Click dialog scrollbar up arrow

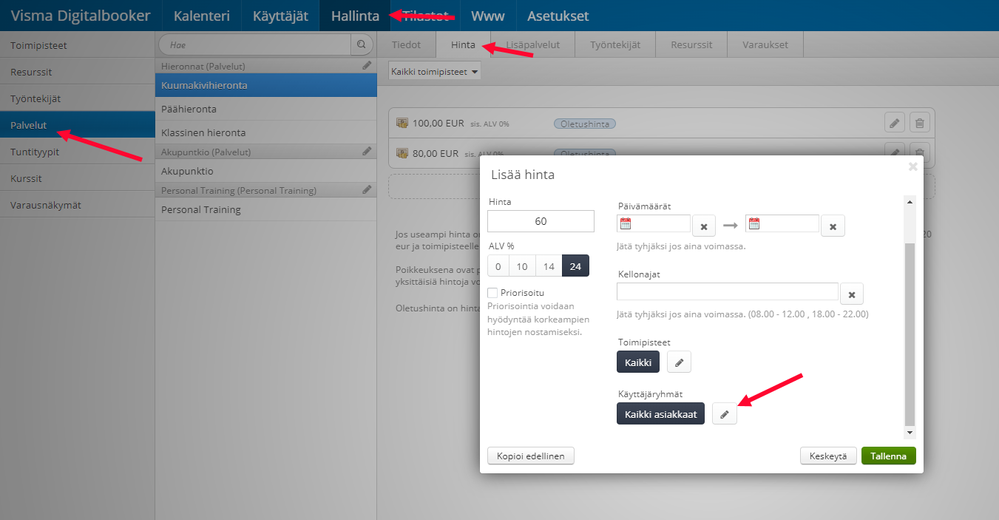(910, 202)
